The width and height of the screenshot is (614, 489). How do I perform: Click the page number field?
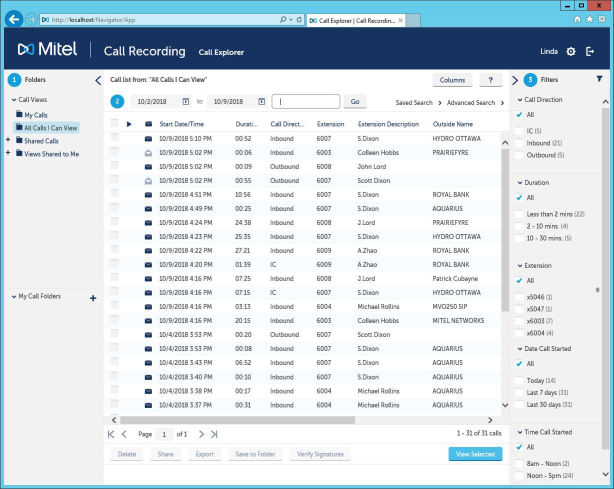(x=164, y=434)
